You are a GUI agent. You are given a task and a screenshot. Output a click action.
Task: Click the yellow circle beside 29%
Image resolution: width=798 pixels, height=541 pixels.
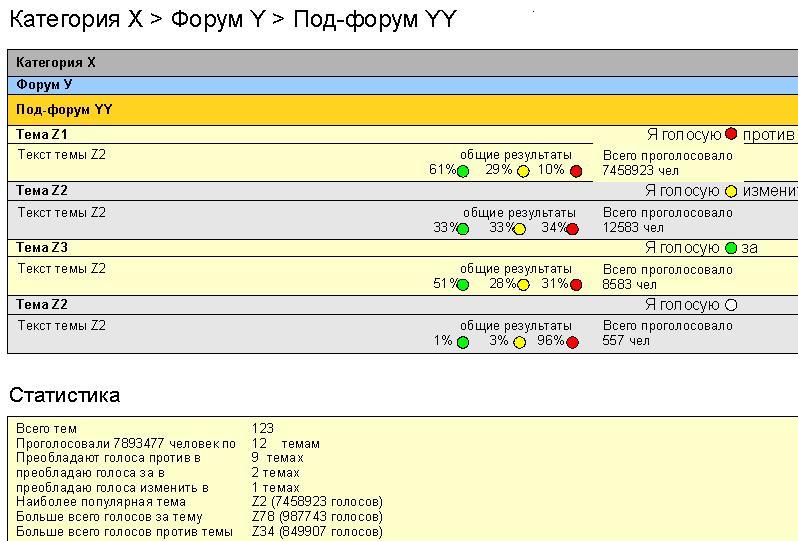pos(522,171)
